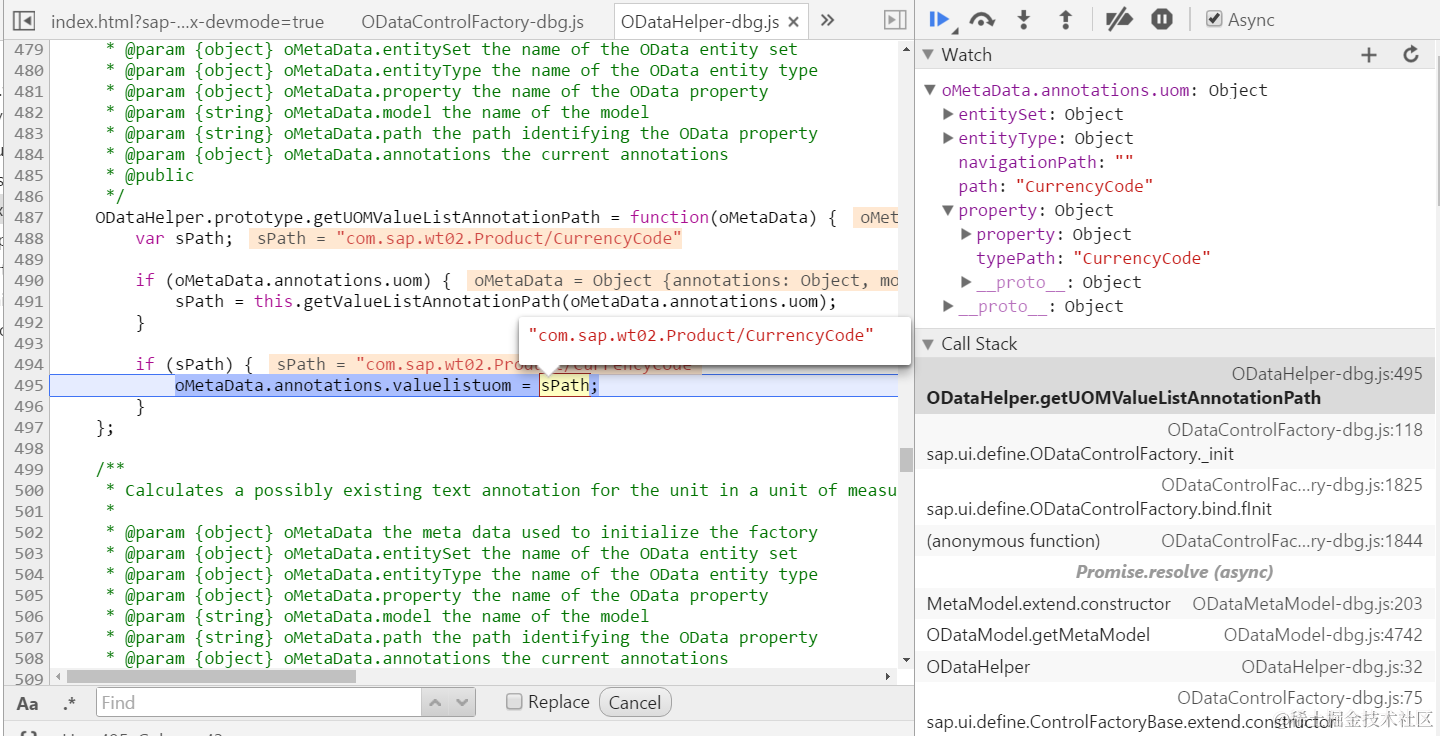Click line number 488 gutter
The height and width of the screenshot is (736, 1440).
29,238
